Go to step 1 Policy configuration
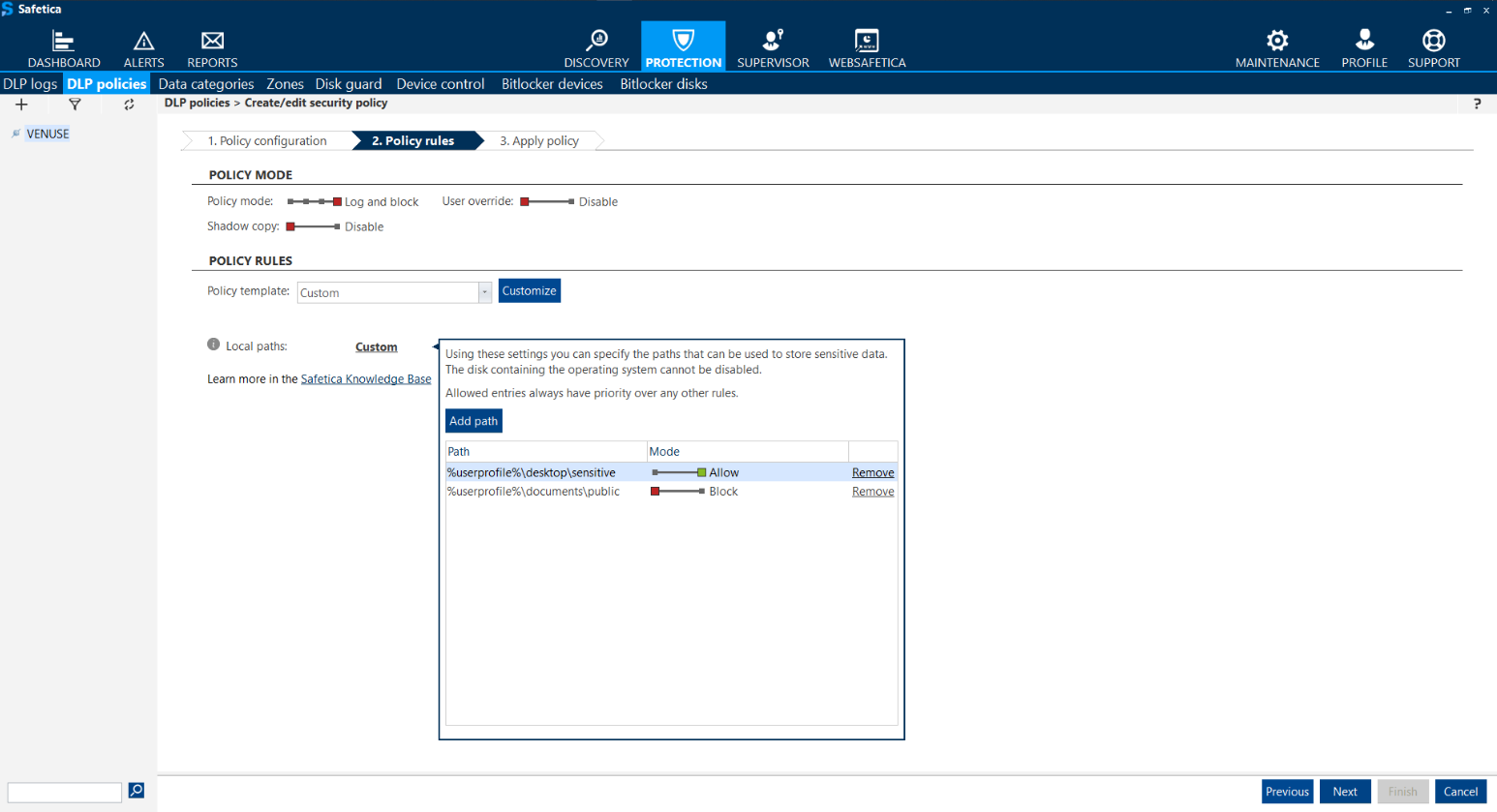The height and width of the screenshot is (812, 1497). [x=266, y=141]
